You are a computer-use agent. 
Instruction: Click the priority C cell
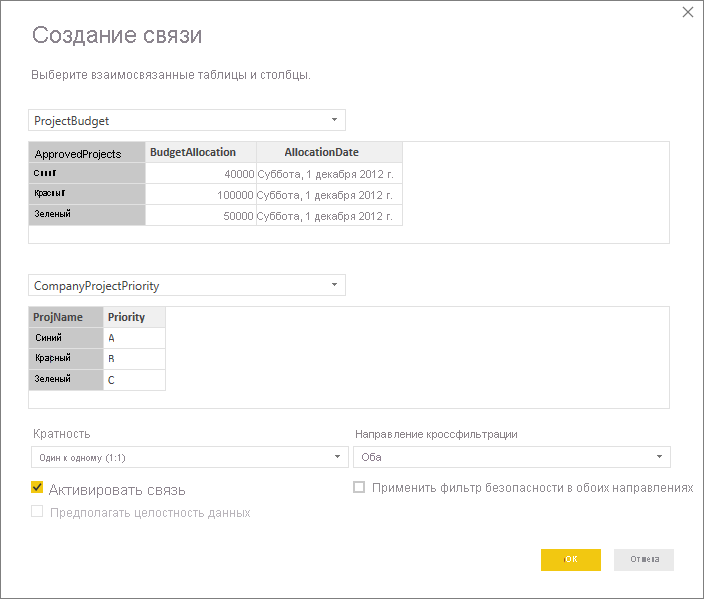pos(134,380)
